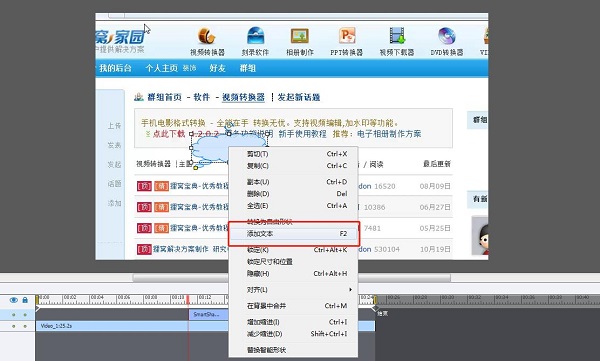Image resolution: width=600 pixels, height=361 pixels.
Task: Click the 05月25日 date cell
Action: point(435,228)
